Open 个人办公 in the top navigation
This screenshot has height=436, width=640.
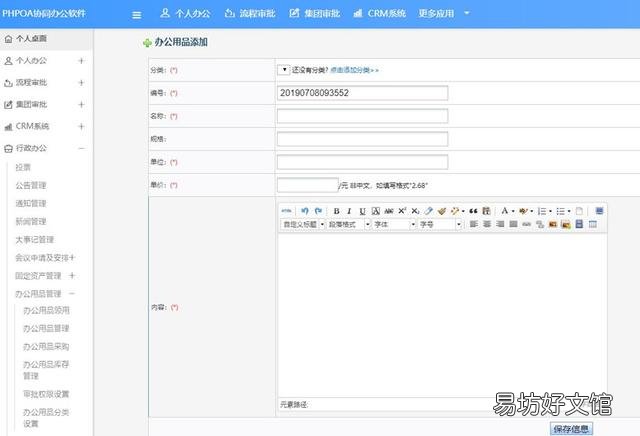[x=186, y=13]
